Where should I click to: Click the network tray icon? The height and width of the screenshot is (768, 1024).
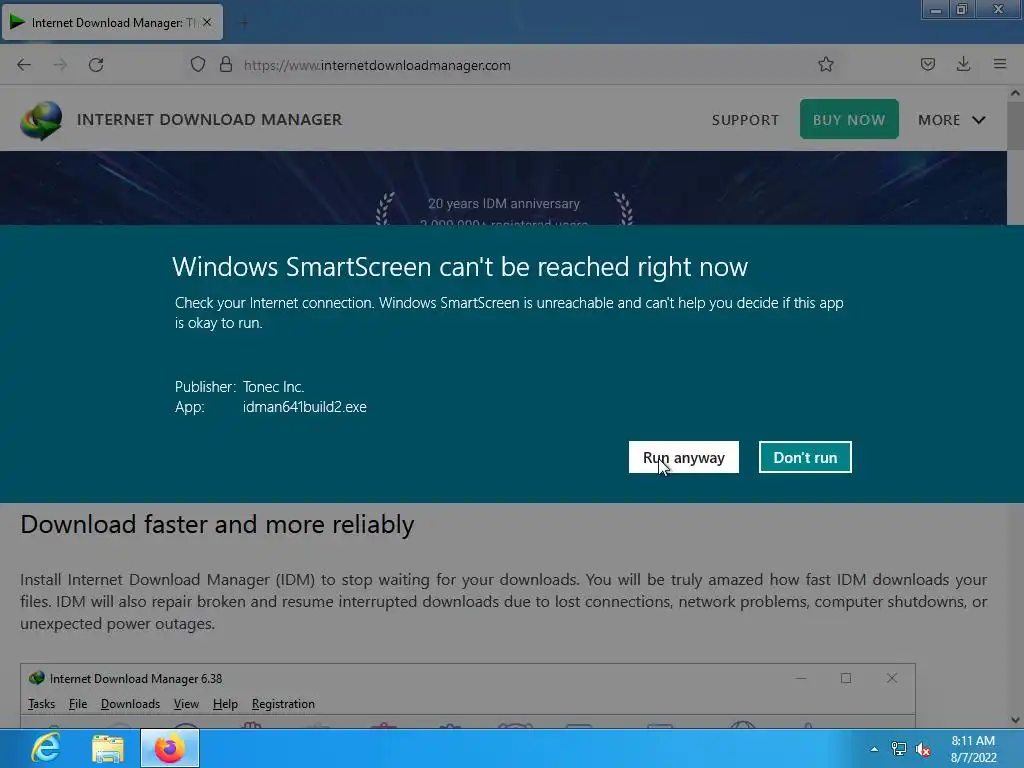click(899, 749)
